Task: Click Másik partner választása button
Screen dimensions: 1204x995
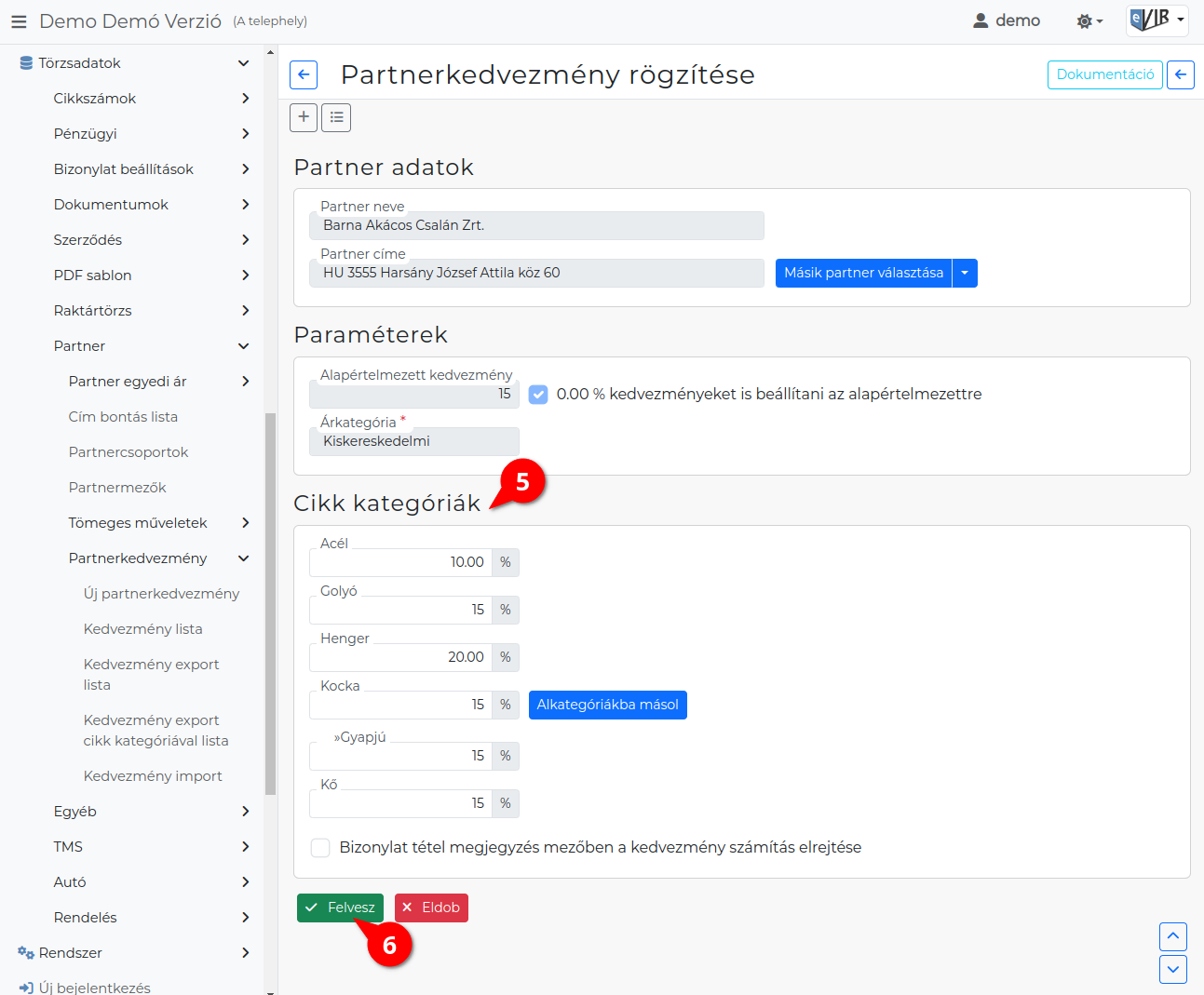Action: 863,273
